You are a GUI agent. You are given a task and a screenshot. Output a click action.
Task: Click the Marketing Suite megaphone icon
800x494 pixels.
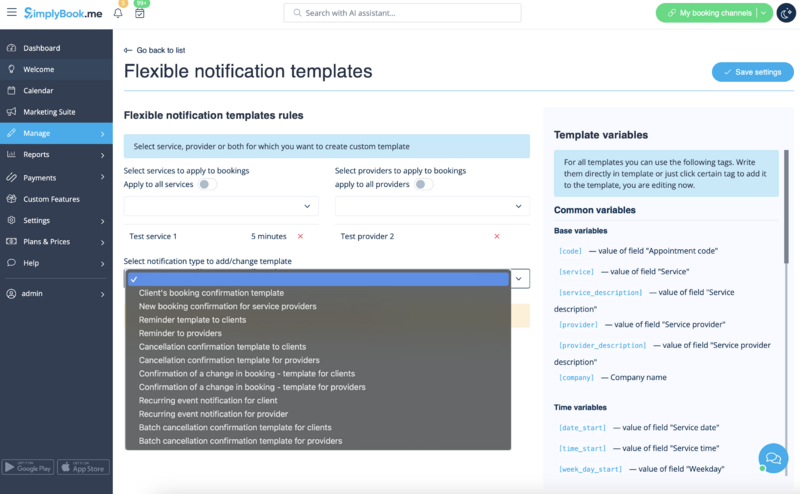click(11, 112)
